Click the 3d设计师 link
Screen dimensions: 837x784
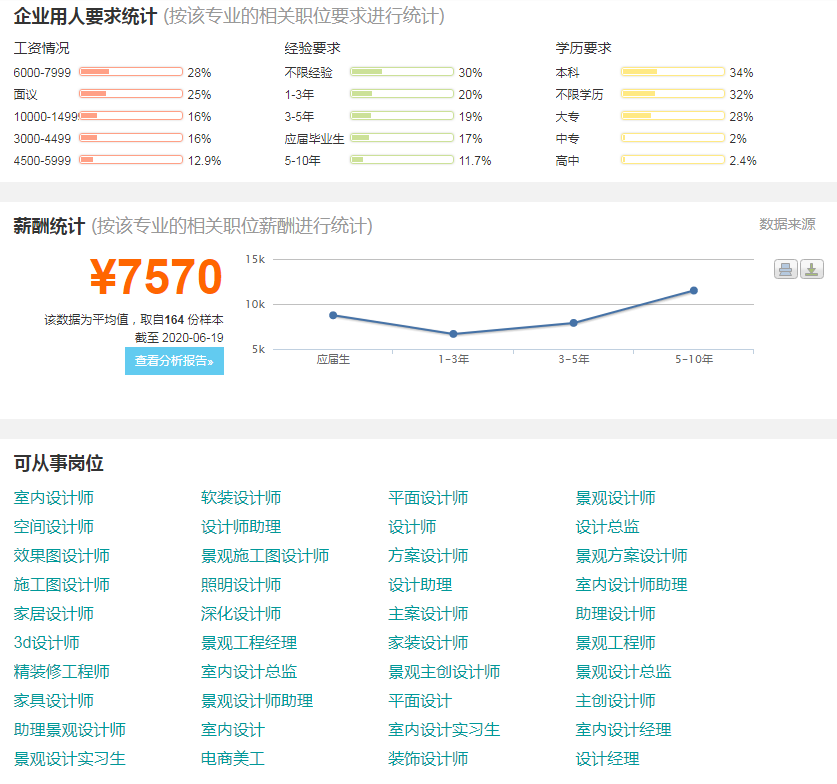[x=46, y=642]
